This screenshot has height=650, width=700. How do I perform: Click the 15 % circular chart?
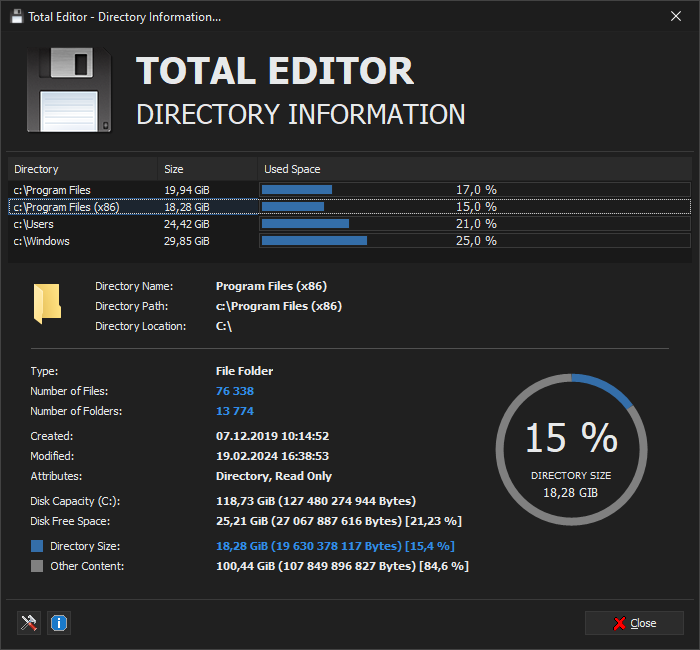pyautogui.click(x=571, y=450)
